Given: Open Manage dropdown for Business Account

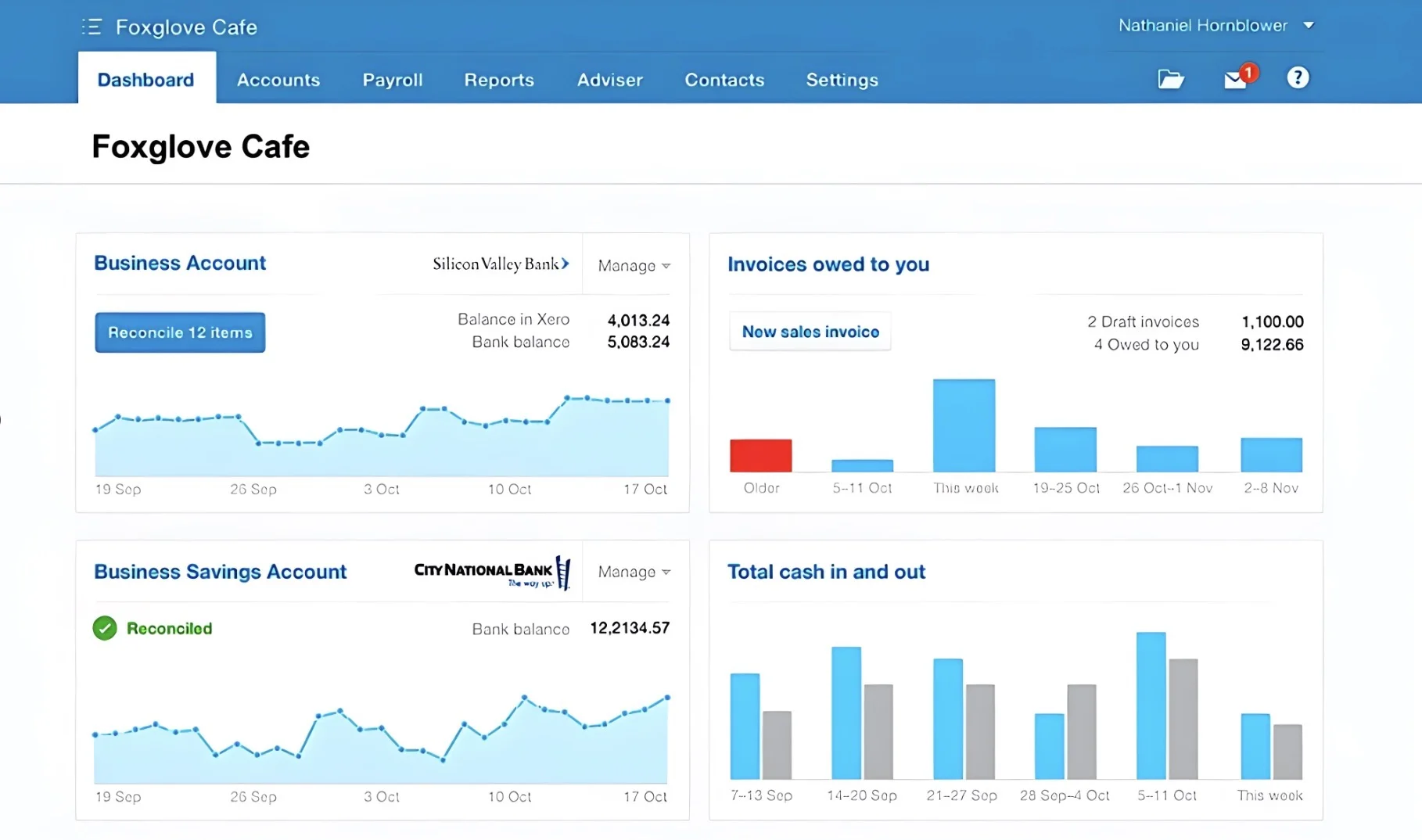Looking at the screenshot, I should (x=634, y=266).
